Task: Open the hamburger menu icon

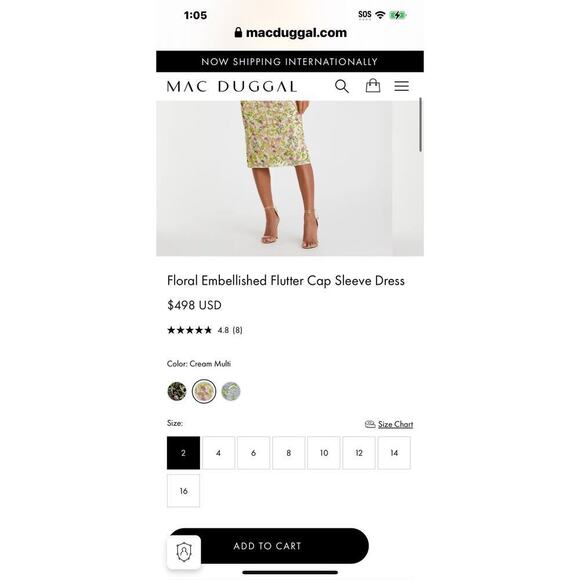Action: (401, 86)
